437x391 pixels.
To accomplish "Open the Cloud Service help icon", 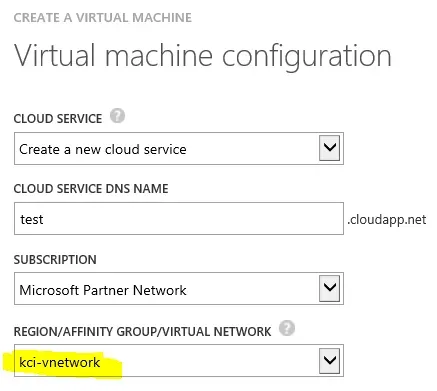I will pyautogui.click(x=117, y=116).
